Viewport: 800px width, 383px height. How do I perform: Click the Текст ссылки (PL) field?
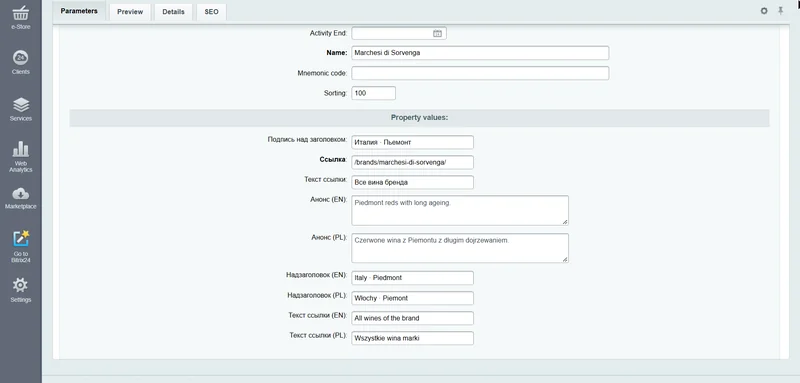[x=412, y=338]
